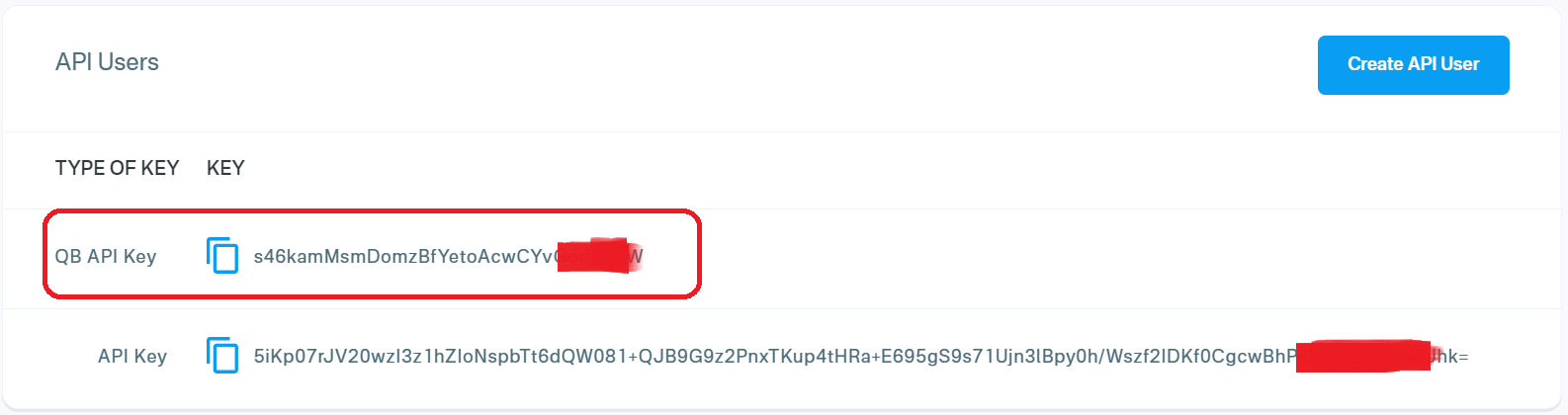Click the trailing W after the QB key redaction
1568x415 pixels.
point(636,256)
